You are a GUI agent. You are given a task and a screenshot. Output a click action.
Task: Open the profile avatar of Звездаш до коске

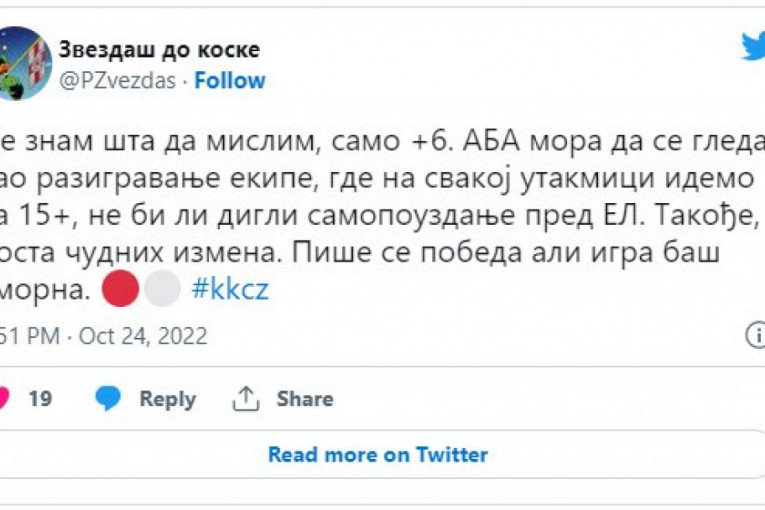click(x=24, y=63)
